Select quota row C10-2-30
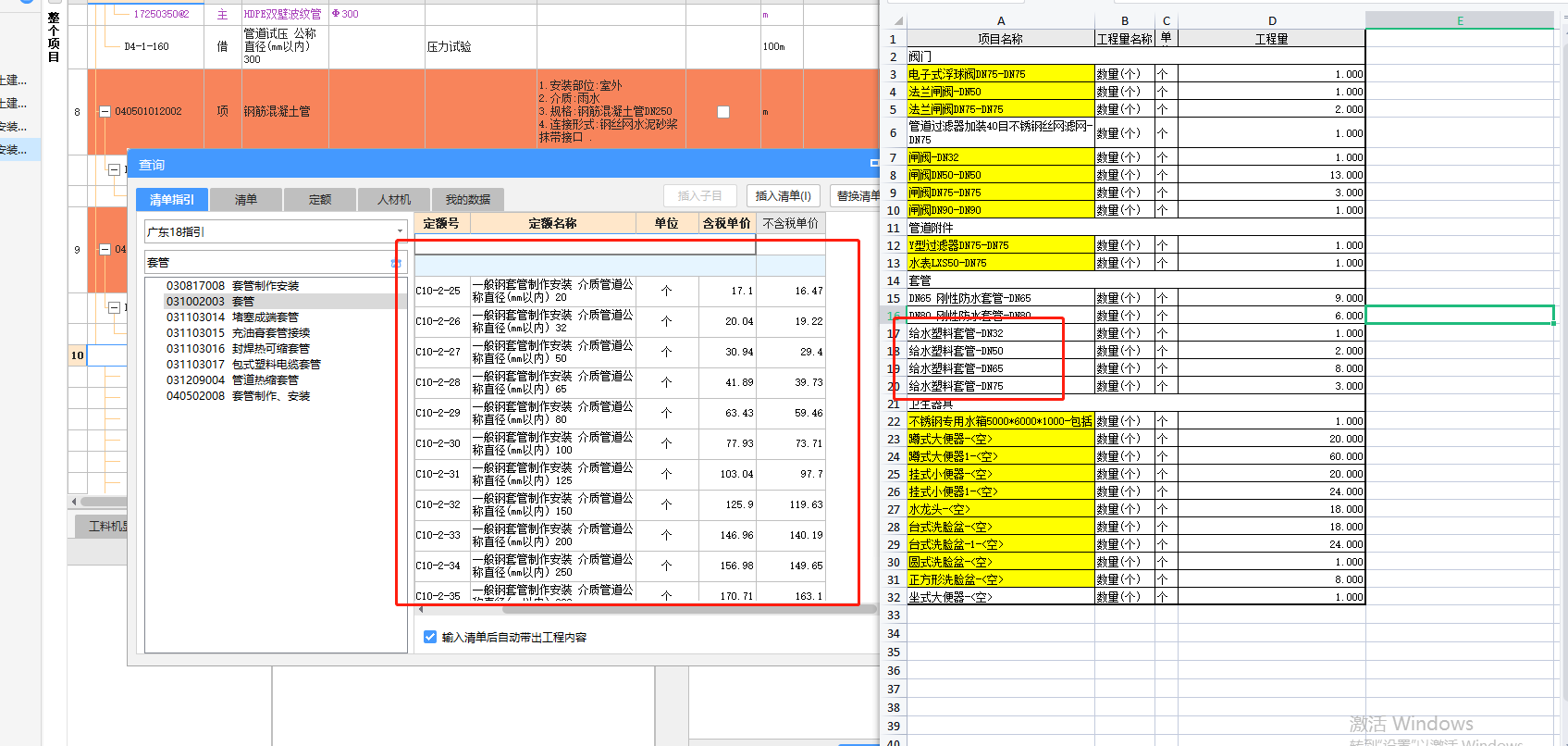Screen dimensions: 1568x746 [x=620, y=443]
